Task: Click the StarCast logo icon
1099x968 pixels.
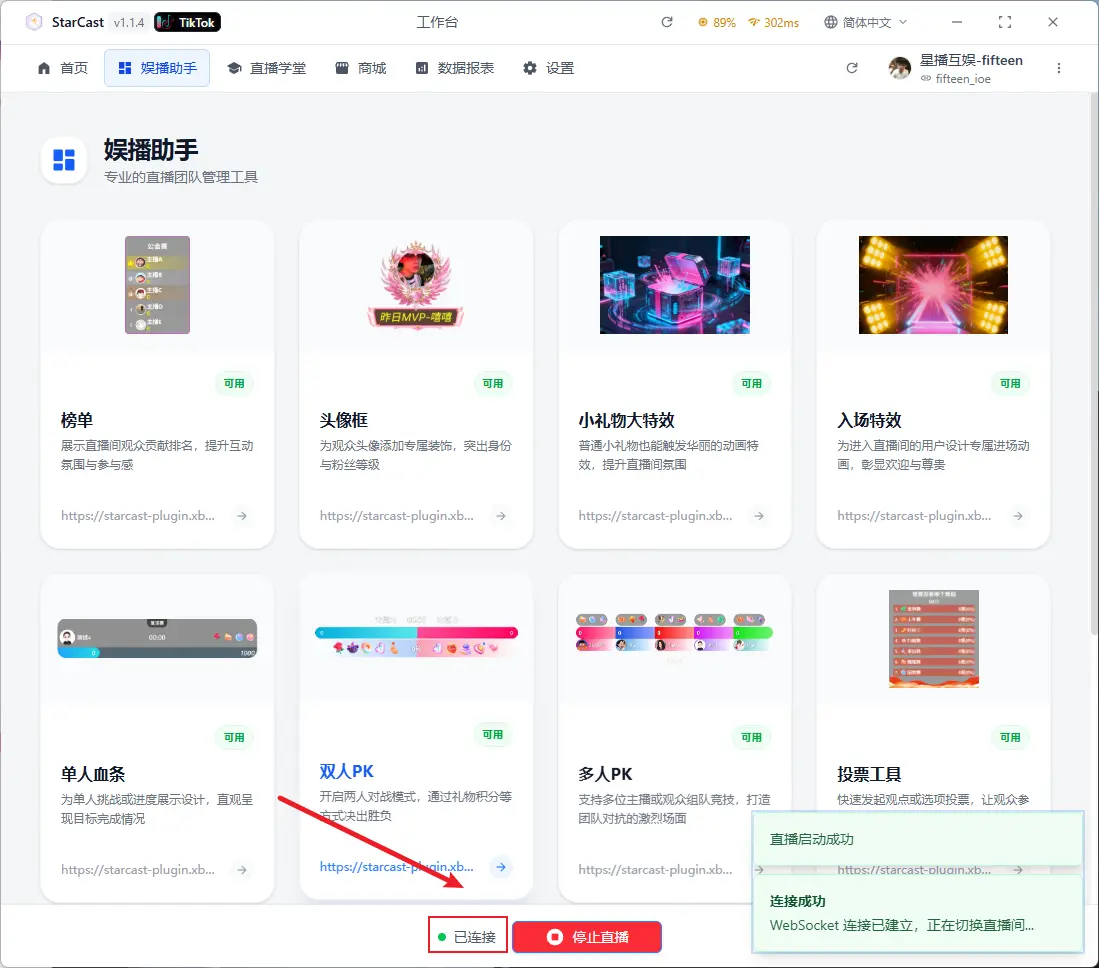Action: tap(34, 22)
